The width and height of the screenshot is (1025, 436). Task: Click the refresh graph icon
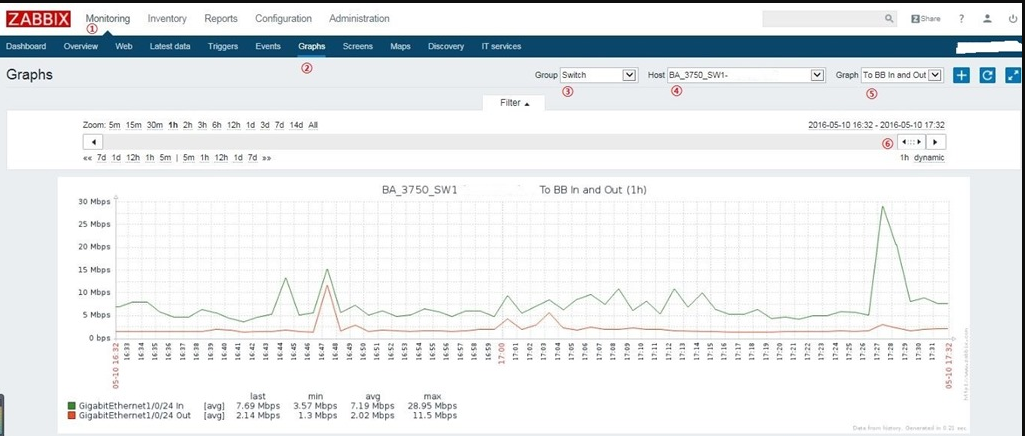(987, 75)
